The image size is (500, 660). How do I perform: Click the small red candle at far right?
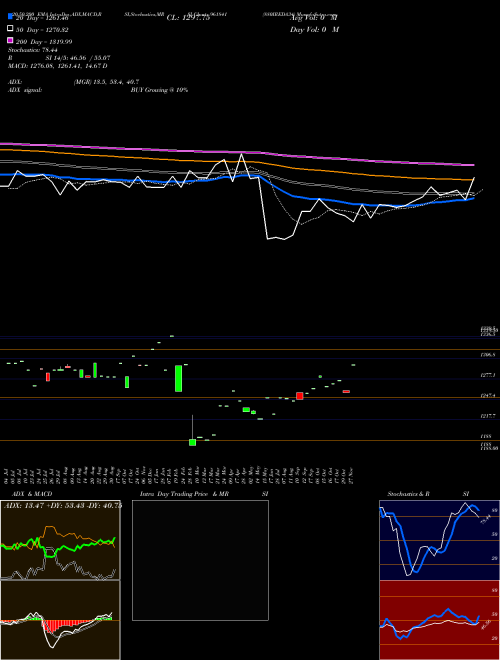(346, 391)
